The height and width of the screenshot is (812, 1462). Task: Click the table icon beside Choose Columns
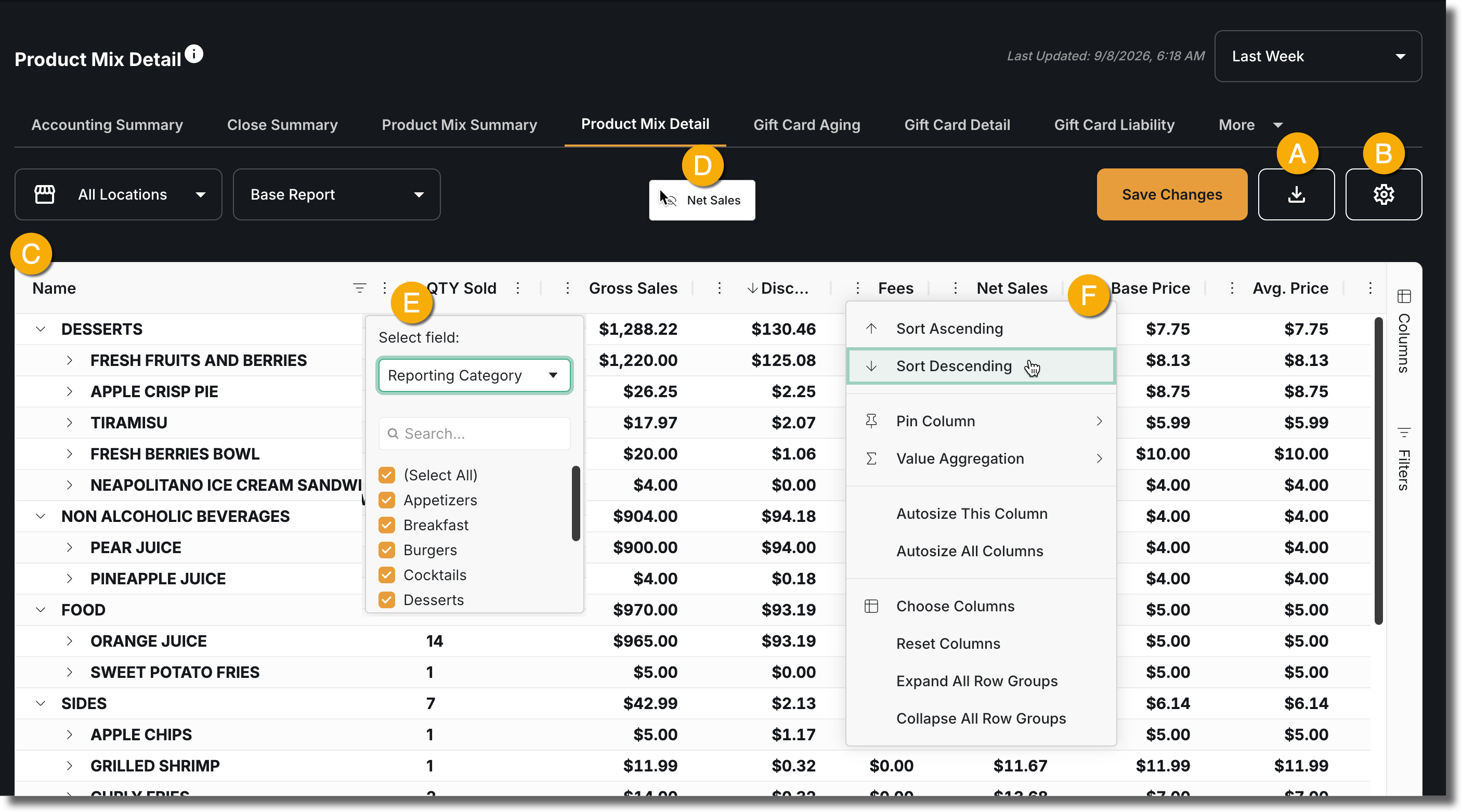[x=871, y=606]
